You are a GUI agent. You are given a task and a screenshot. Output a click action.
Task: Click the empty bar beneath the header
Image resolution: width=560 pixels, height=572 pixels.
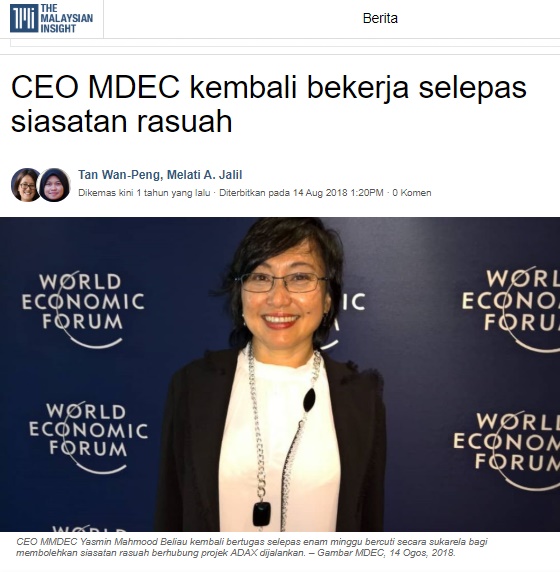[x=285, y=43]
